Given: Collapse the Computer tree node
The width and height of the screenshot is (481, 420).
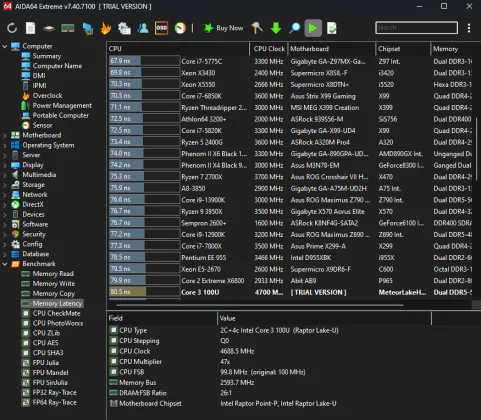Looking at the screenshot, I should [5, 46].
